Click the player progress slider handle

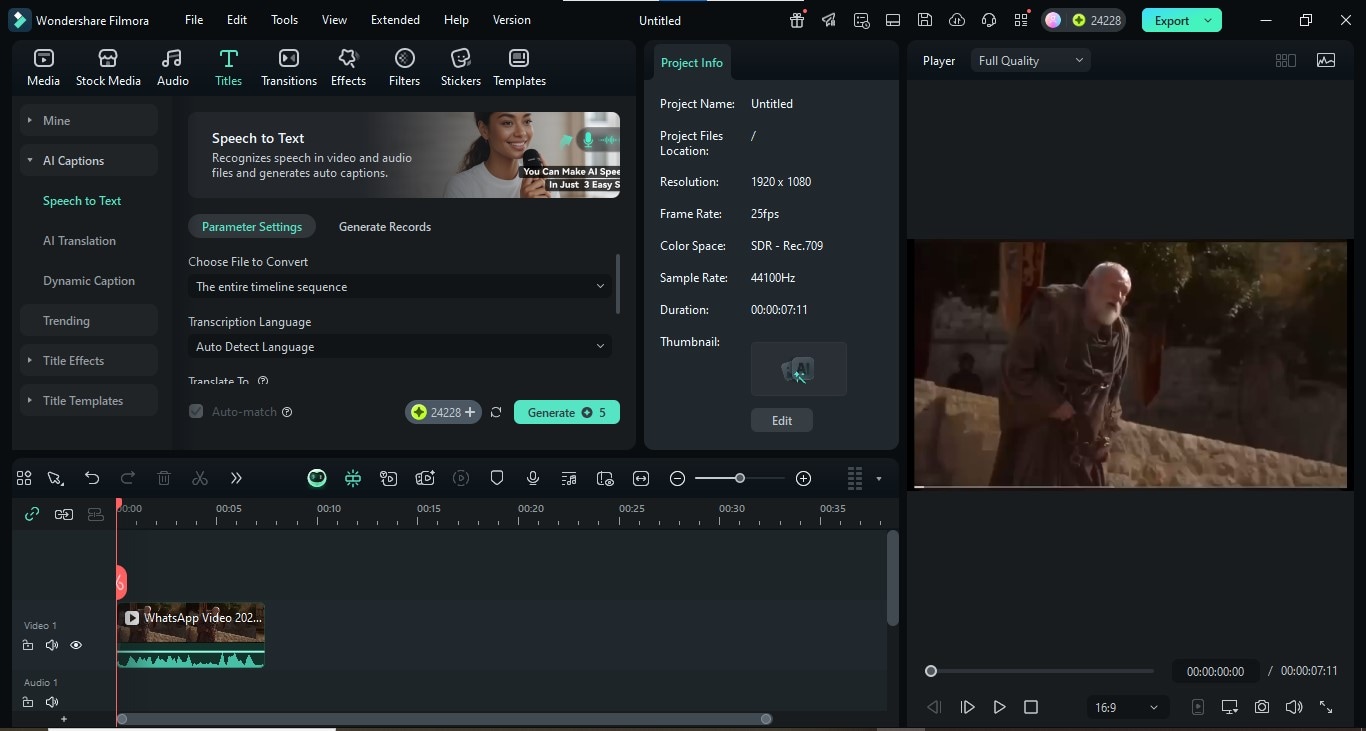tap(931, 671)
